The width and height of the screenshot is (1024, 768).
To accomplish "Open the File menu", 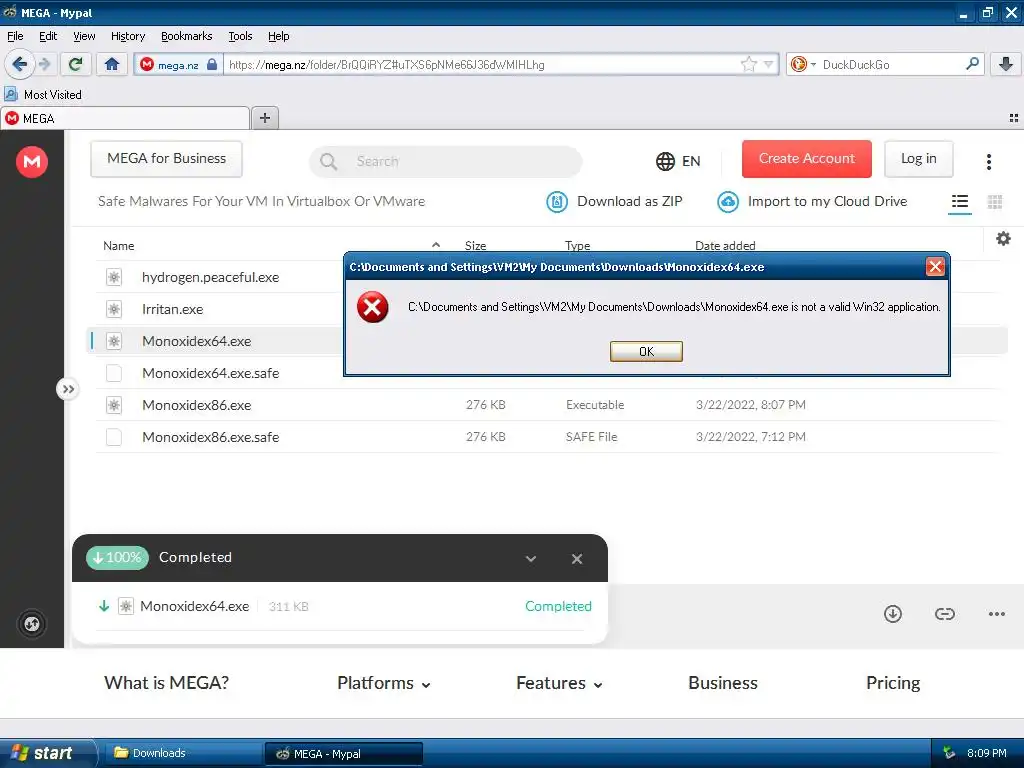I will pos(15,36).
